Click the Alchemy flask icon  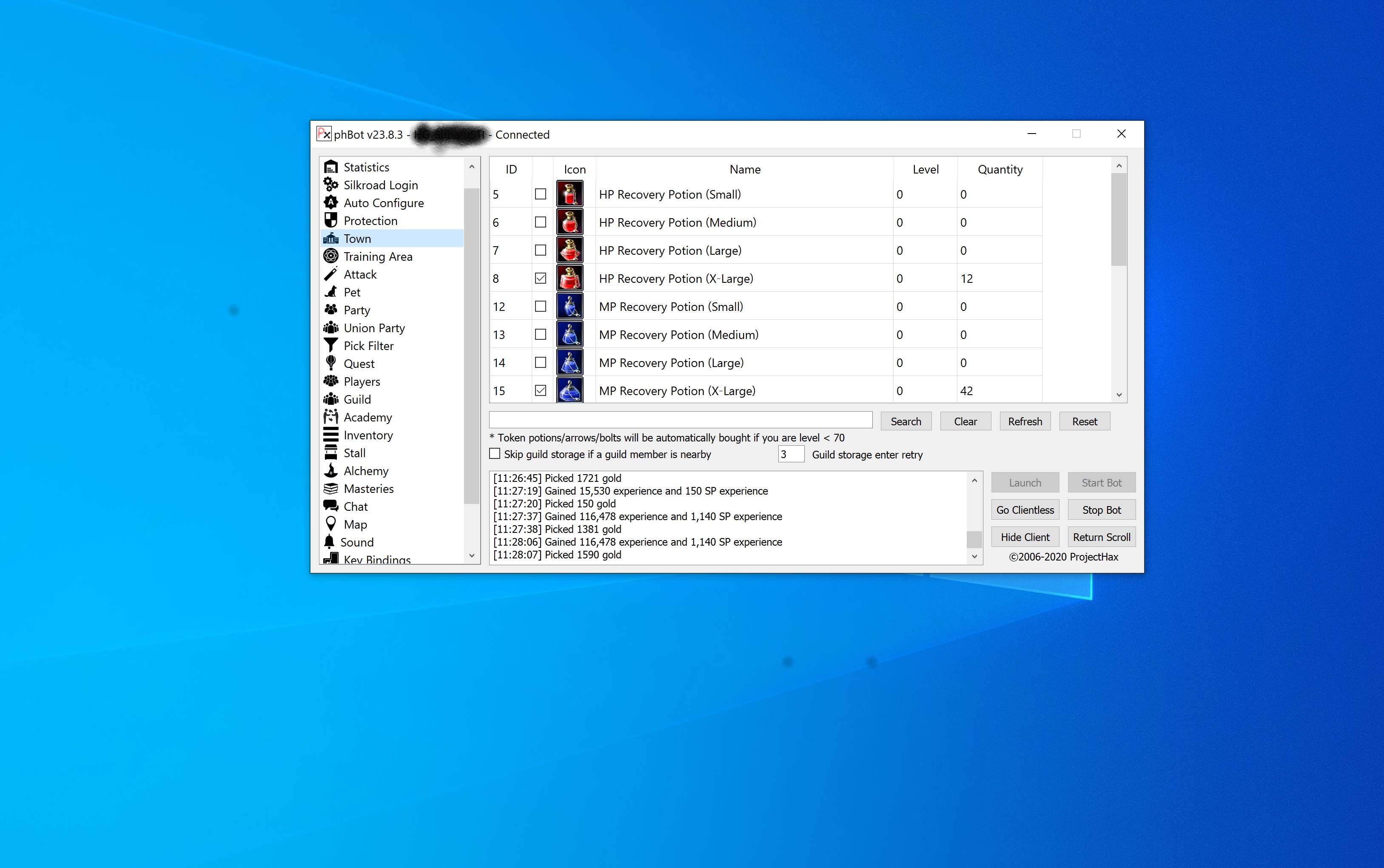(x=330, y=471)
